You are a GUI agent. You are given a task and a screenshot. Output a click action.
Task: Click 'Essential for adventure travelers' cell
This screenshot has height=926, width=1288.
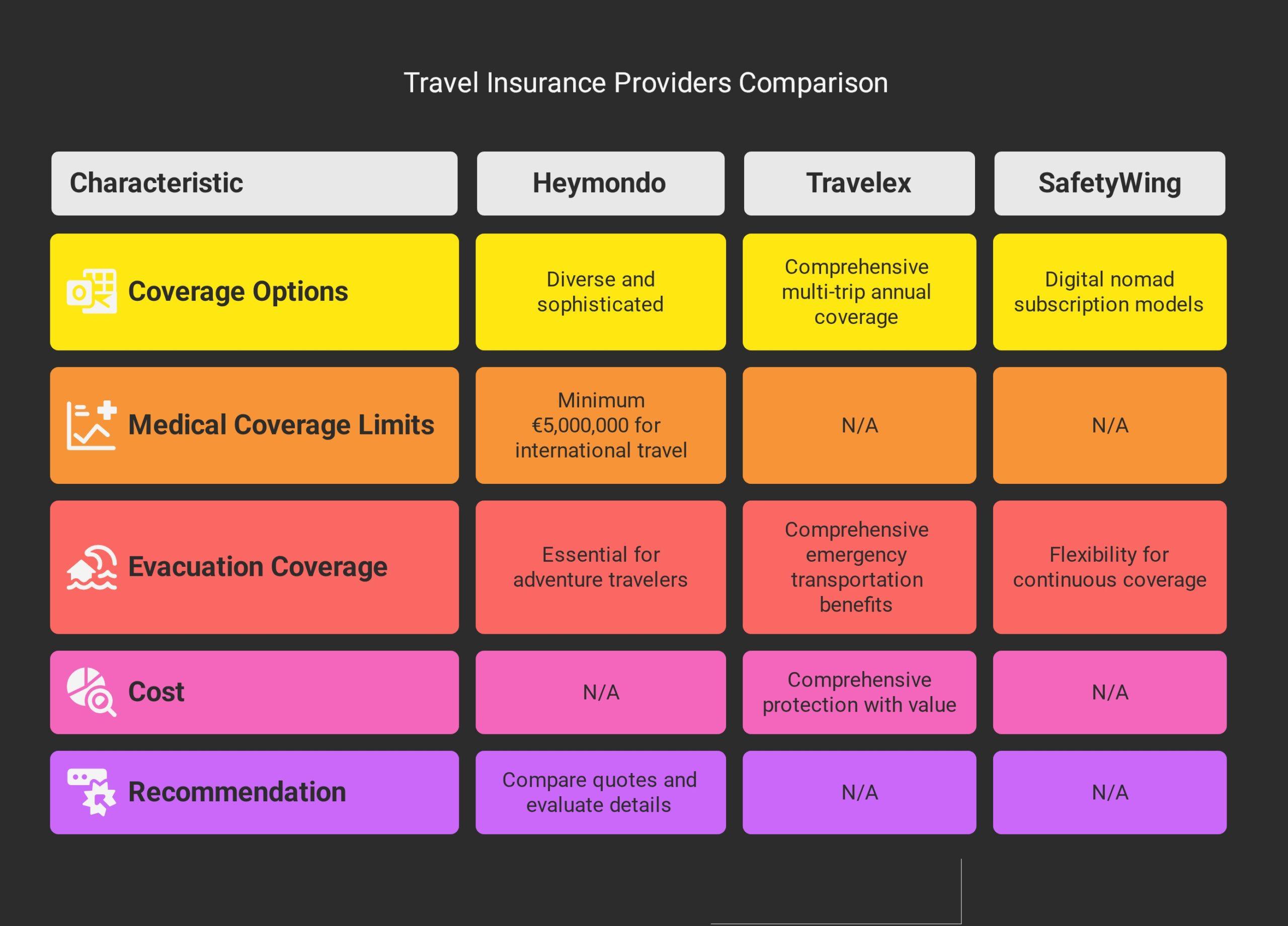click(600, 566)
